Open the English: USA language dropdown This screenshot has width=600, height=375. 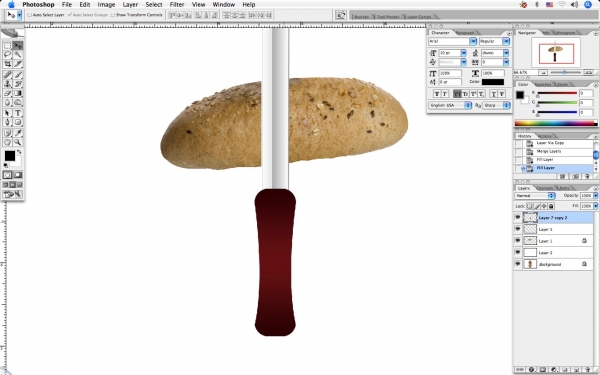click(x=450, y=105)
